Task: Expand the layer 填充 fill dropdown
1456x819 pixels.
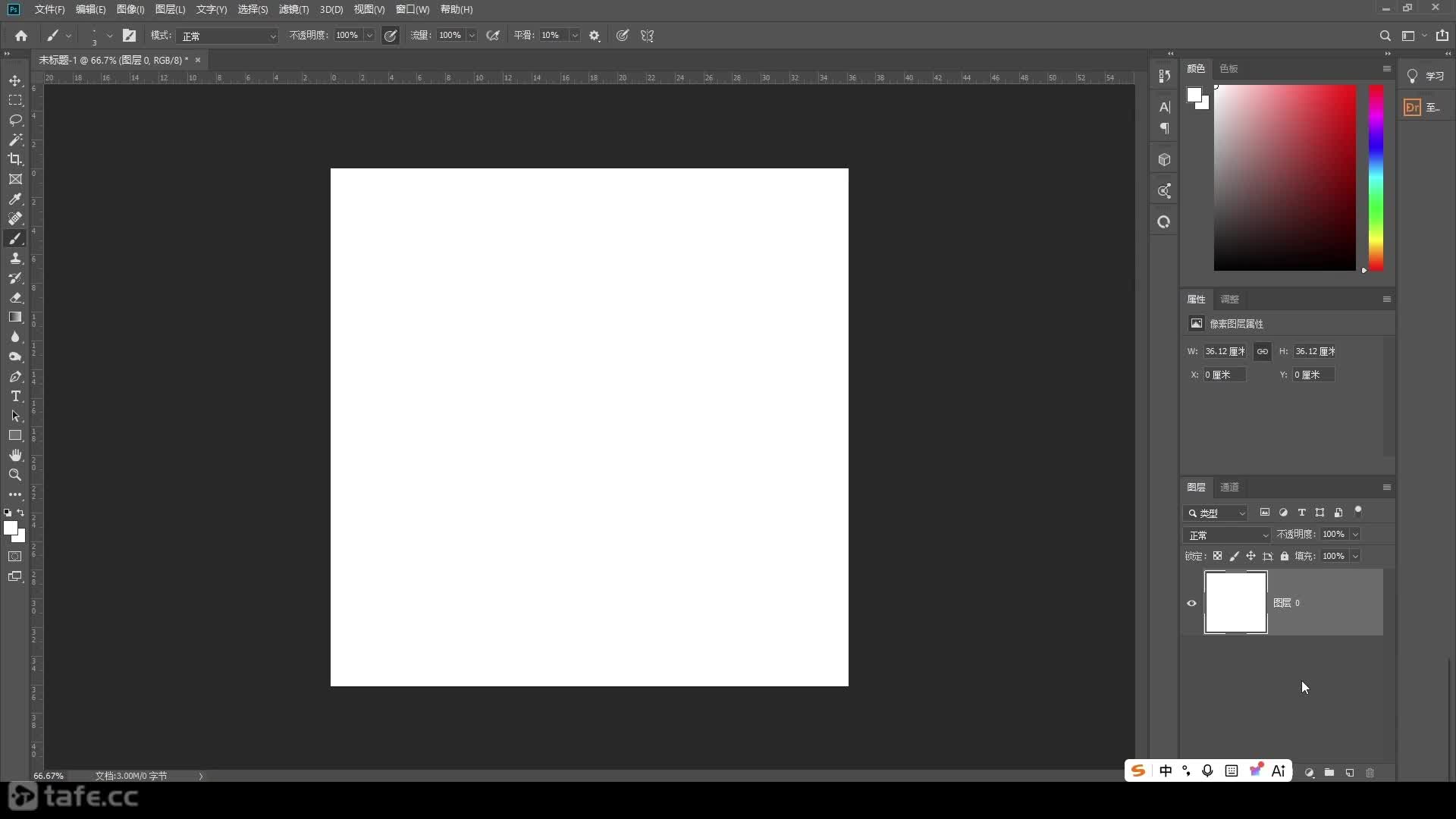Action: [1355, 556]
